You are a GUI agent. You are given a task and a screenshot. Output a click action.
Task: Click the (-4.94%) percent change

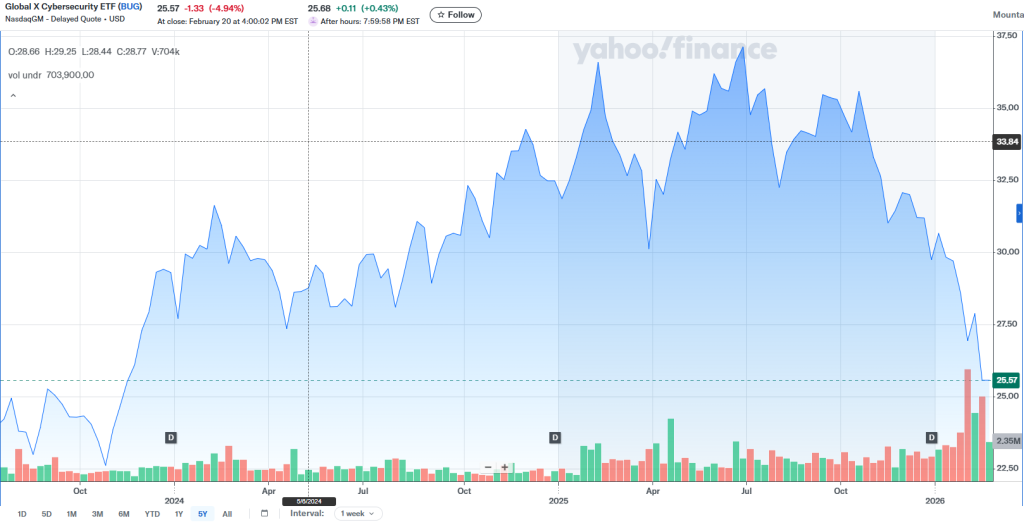point(226,8)
